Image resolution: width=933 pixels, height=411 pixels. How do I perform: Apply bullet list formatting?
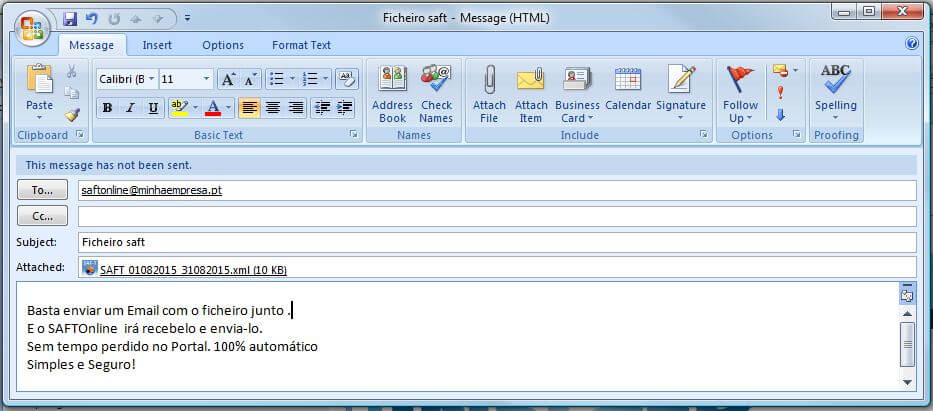(277, 79)
